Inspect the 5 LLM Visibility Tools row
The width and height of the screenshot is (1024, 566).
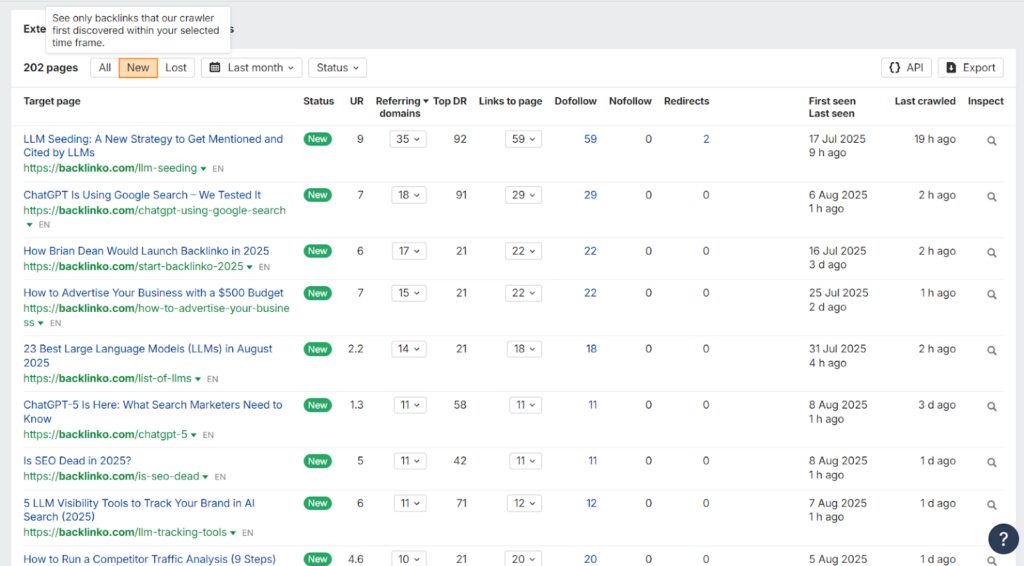991,505
